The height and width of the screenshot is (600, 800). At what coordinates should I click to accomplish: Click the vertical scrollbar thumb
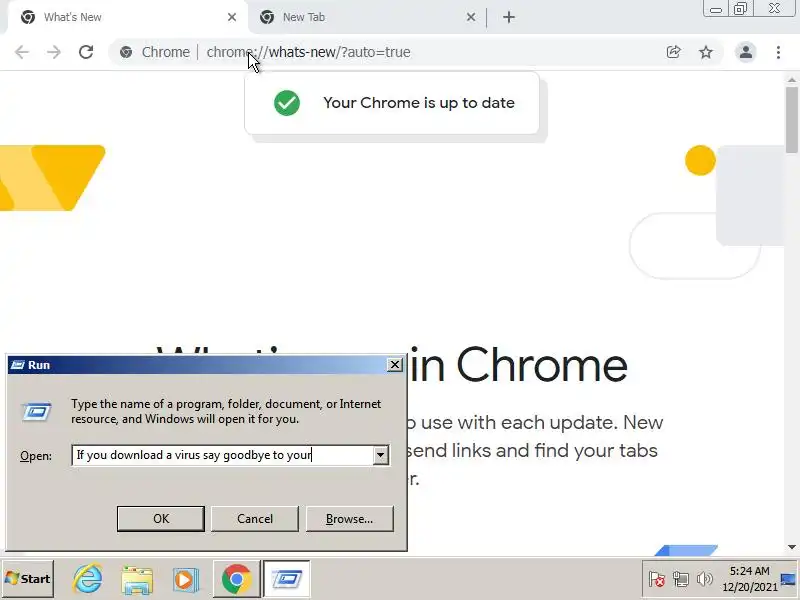point(792,119)
